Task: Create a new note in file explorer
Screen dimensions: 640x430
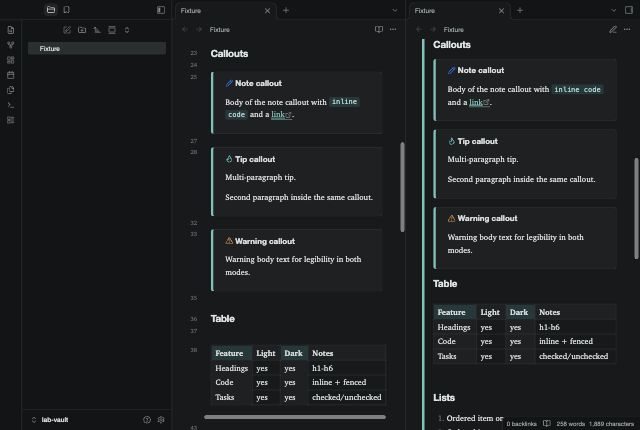Action: 67,30
